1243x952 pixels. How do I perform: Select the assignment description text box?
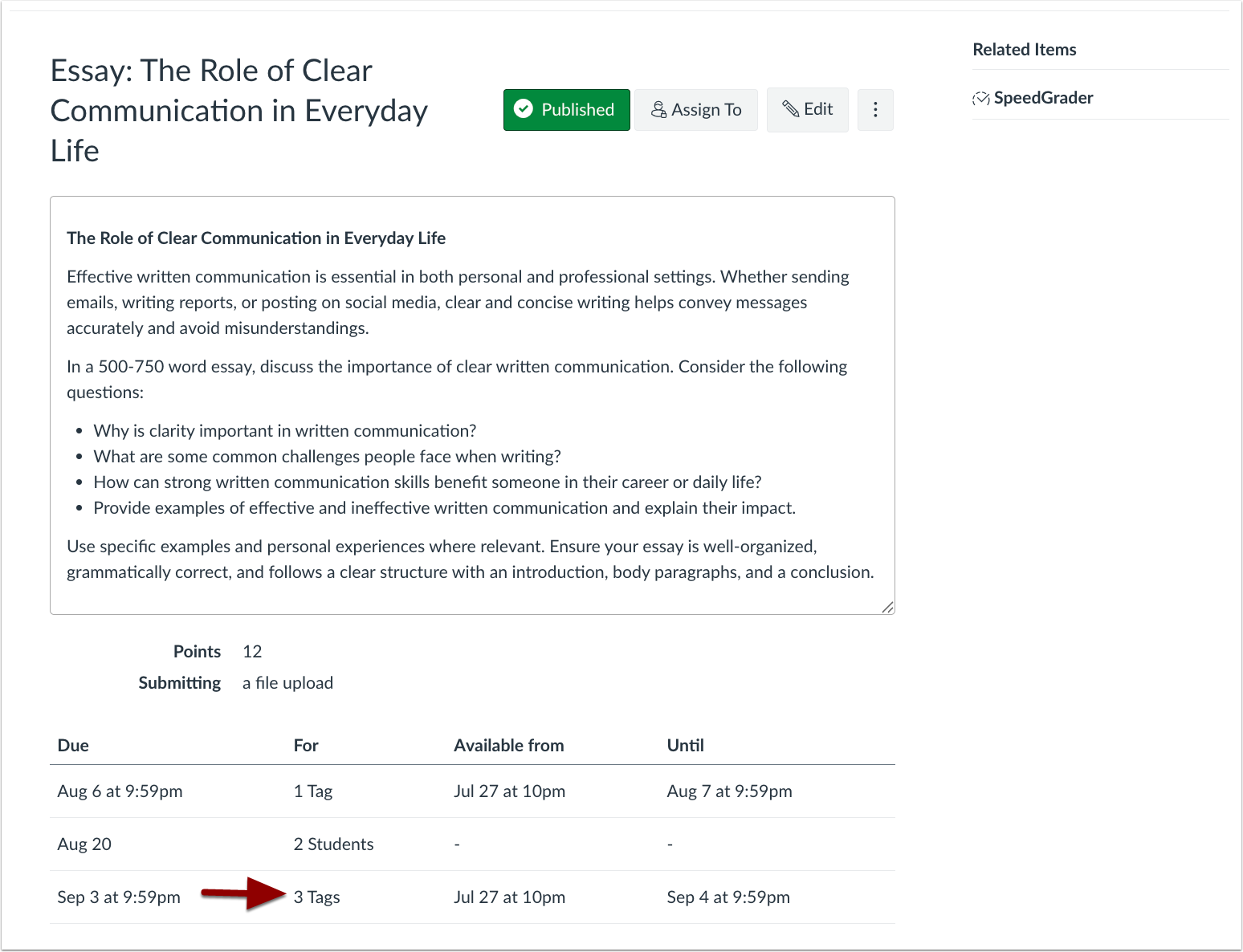tap(472, 404)
